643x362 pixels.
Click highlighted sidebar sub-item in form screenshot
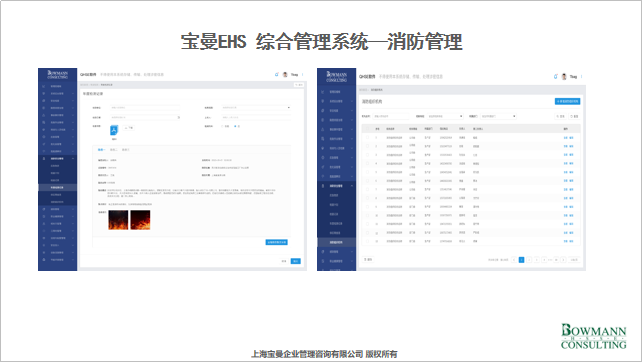point(57,187)
